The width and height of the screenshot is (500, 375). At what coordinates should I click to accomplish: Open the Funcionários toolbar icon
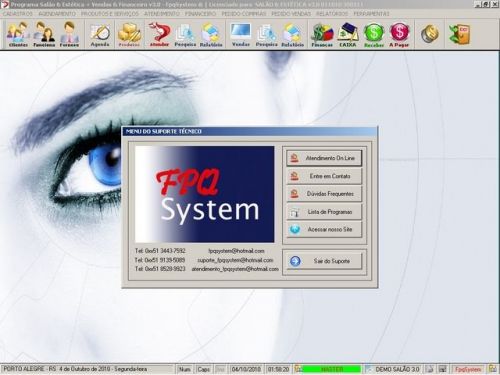44,34
